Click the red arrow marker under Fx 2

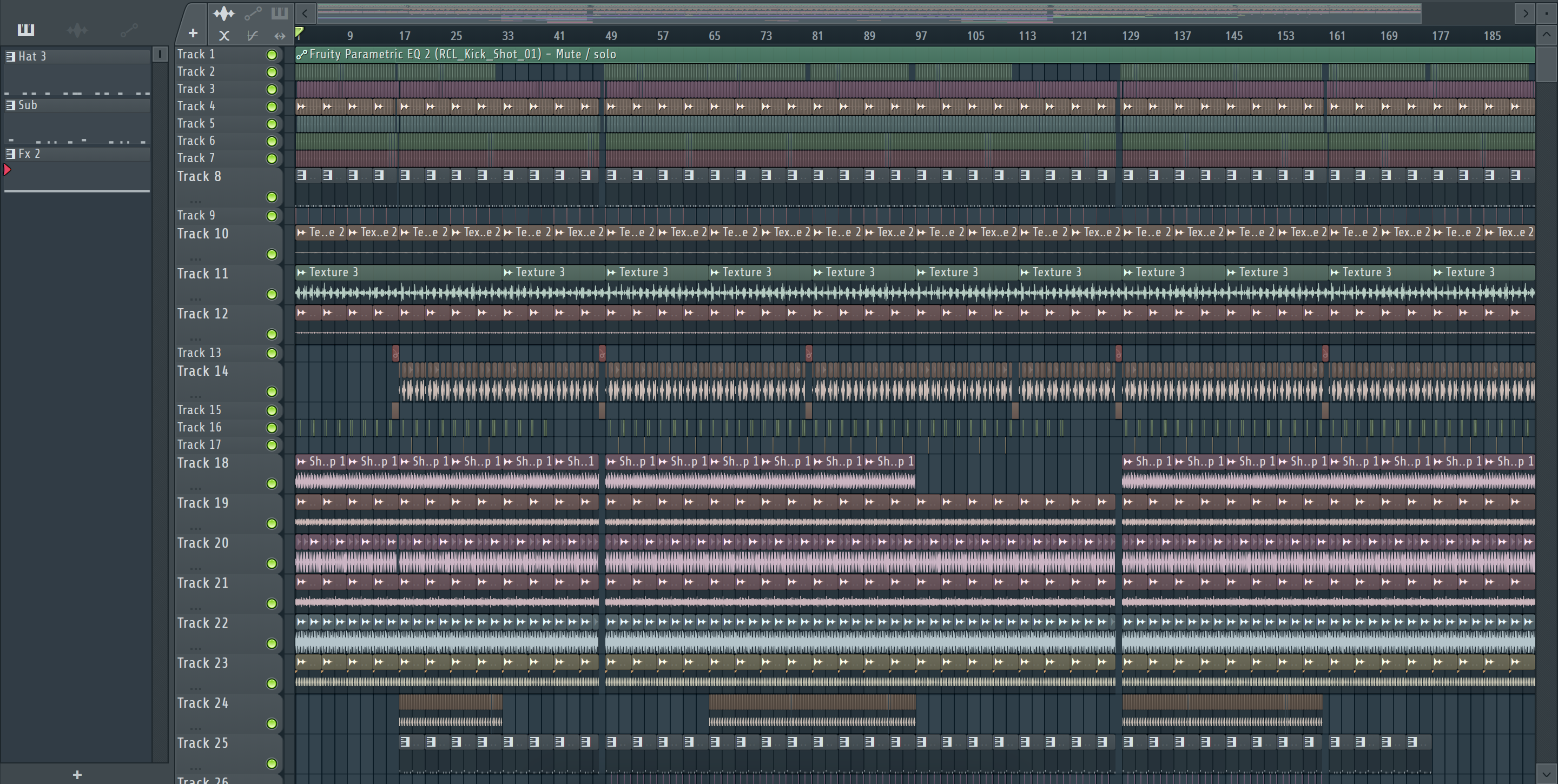pos(7,170)
